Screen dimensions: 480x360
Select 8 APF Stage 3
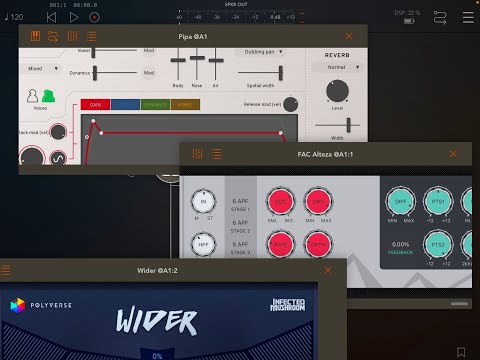240,248
